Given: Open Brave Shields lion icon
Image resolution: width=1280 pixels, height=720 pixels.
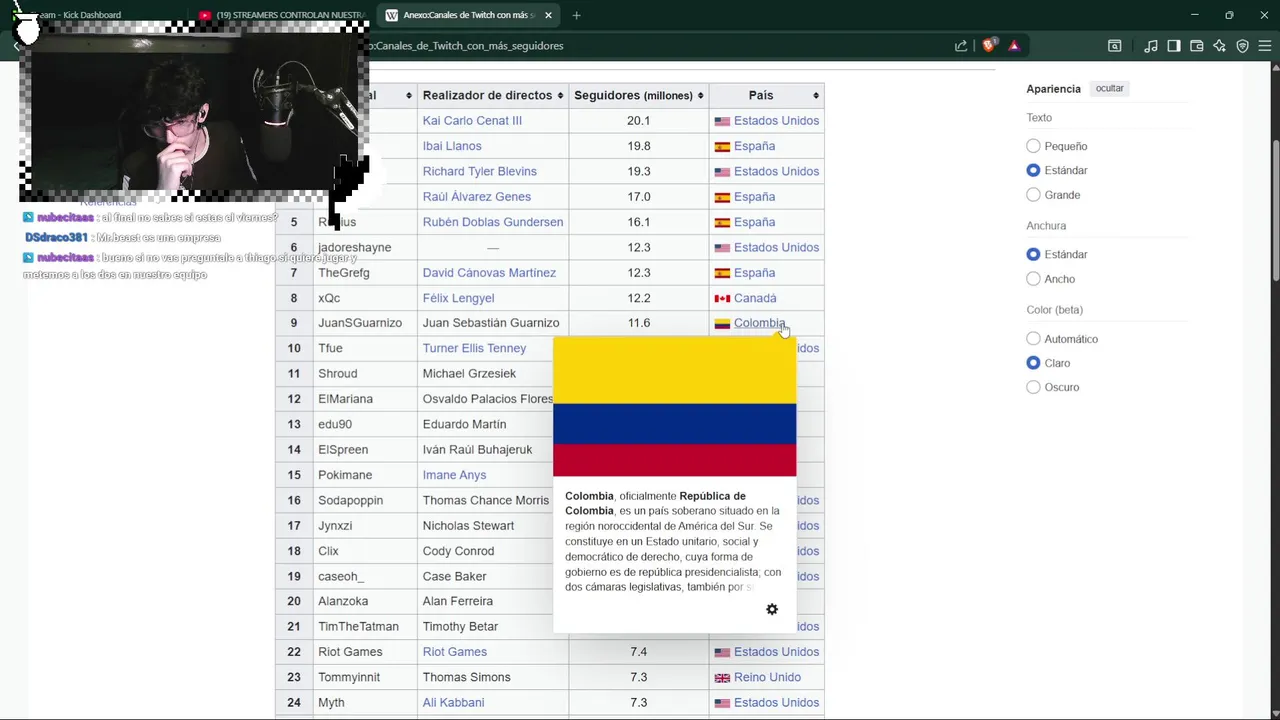Looking at the screenshot, I should click(x=989, y=46).
